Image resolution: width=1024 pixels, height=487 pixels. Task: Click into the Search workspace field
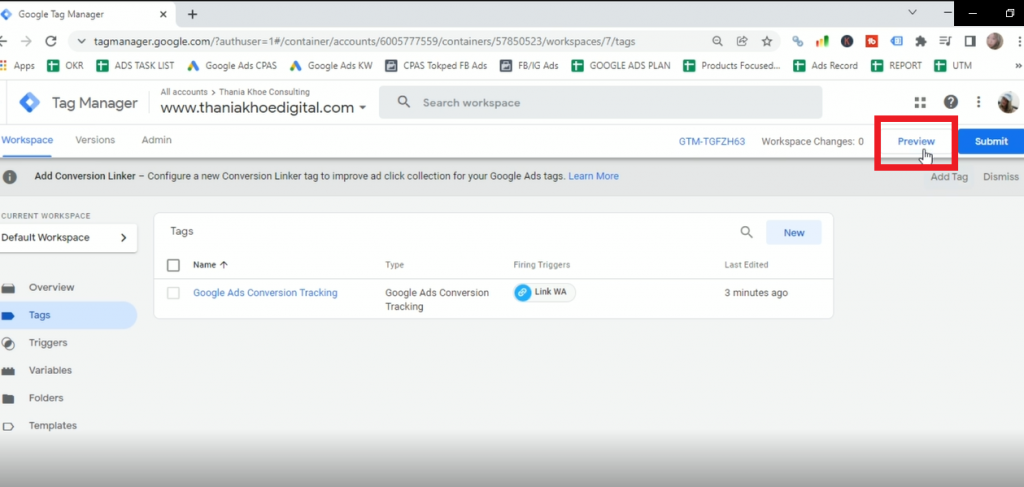coord(600,102)
